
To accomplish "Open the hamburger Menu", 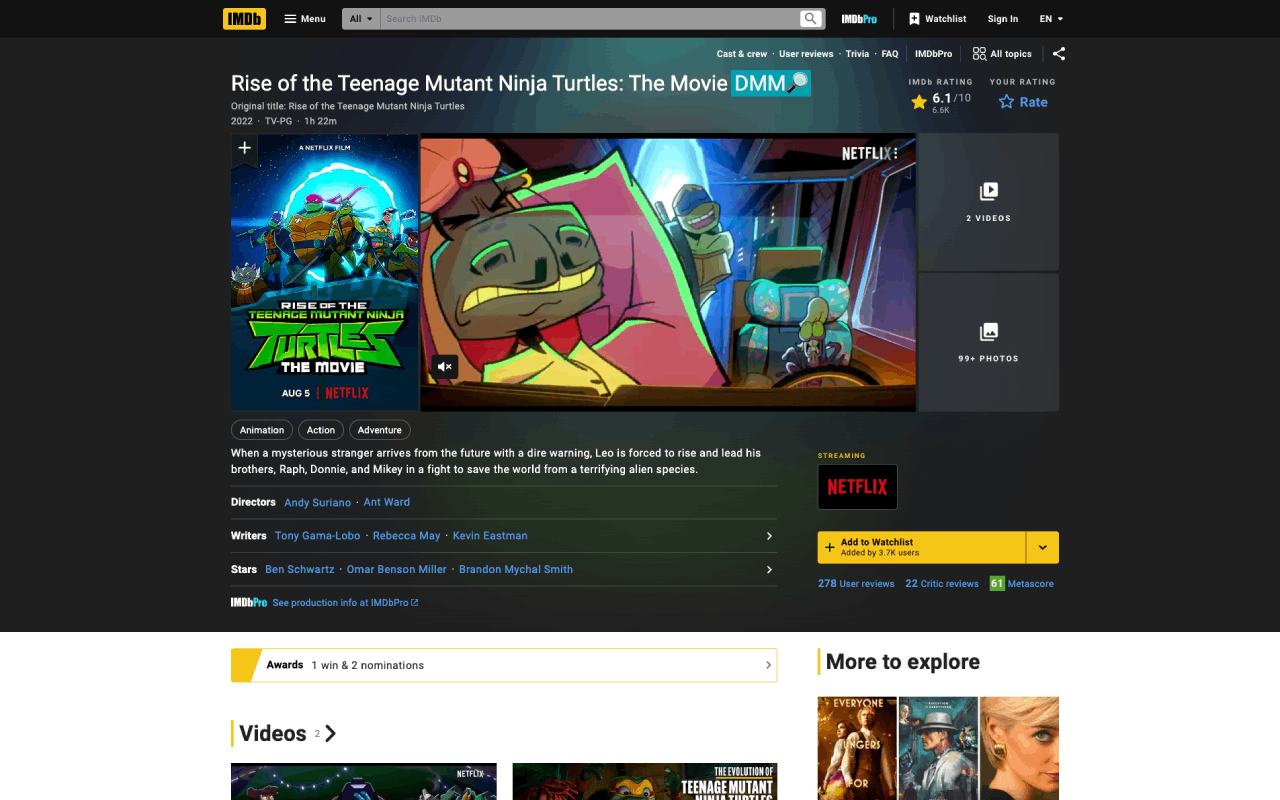I will 305,19.
